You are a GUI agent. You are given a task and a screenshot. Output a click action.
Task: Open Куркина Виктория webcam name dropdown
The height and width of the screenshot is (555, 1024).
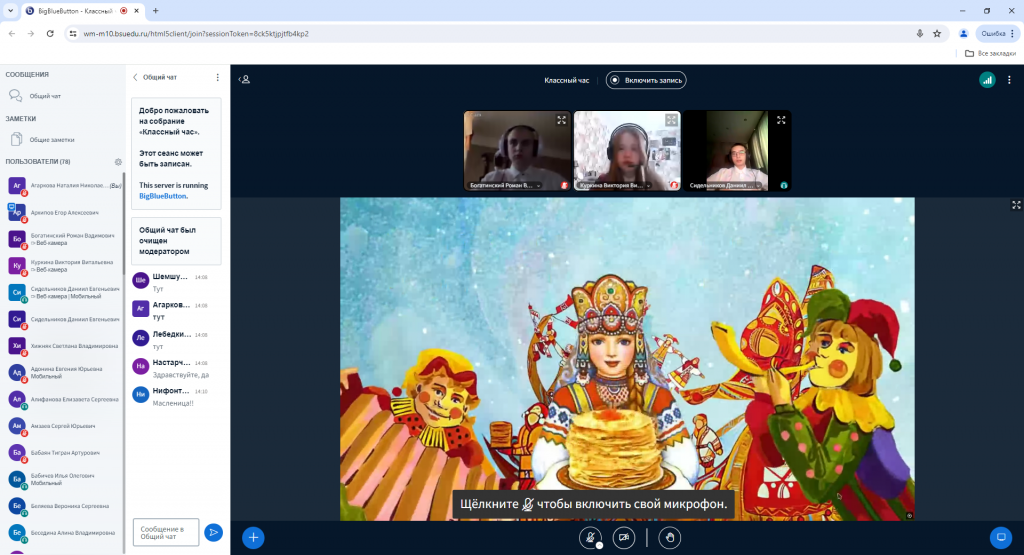(615, 185)
